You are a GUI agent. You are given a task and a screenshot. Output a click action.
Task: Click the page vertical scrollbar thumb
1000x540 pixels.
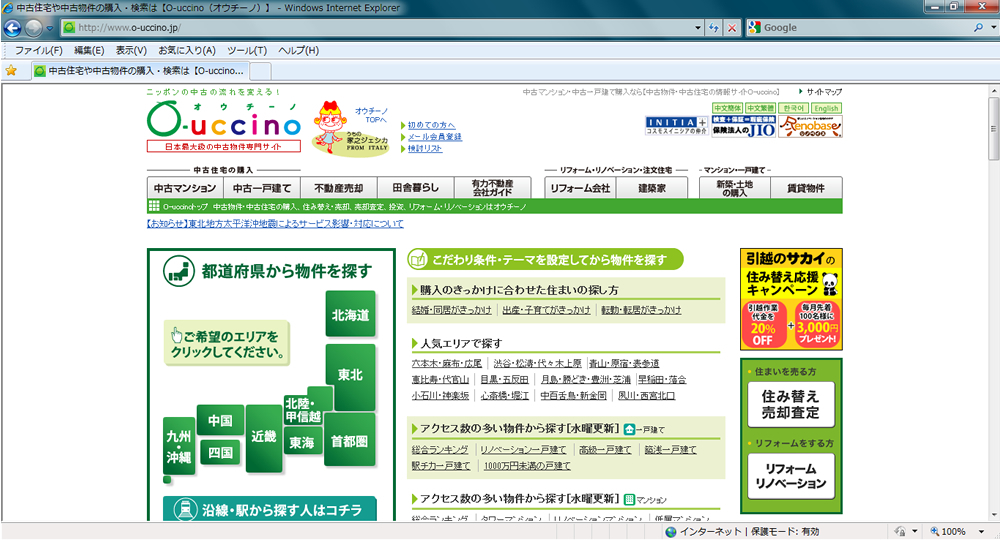tap(994, 129)
